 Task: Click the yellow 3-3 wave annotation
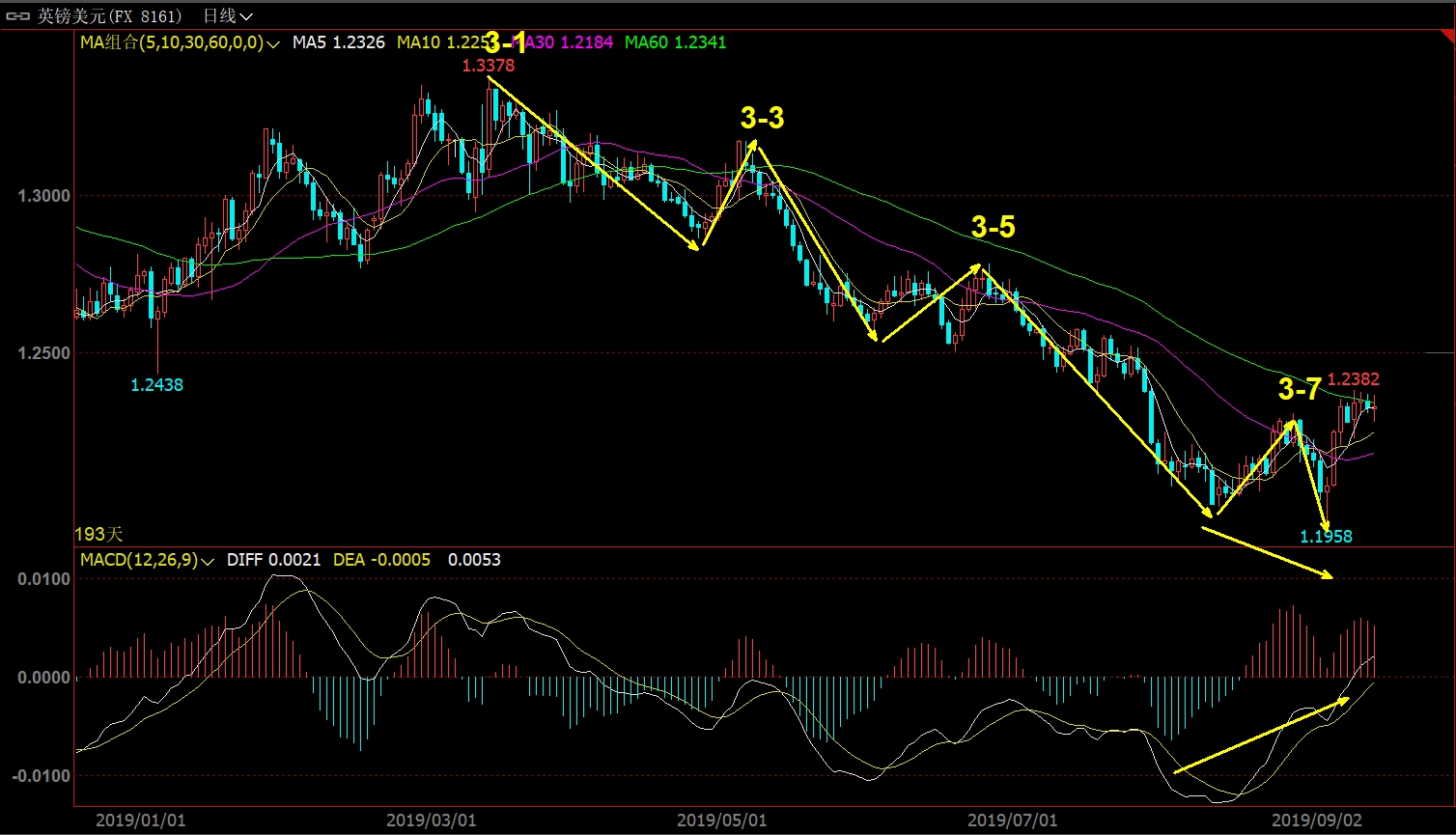[762, 119]
